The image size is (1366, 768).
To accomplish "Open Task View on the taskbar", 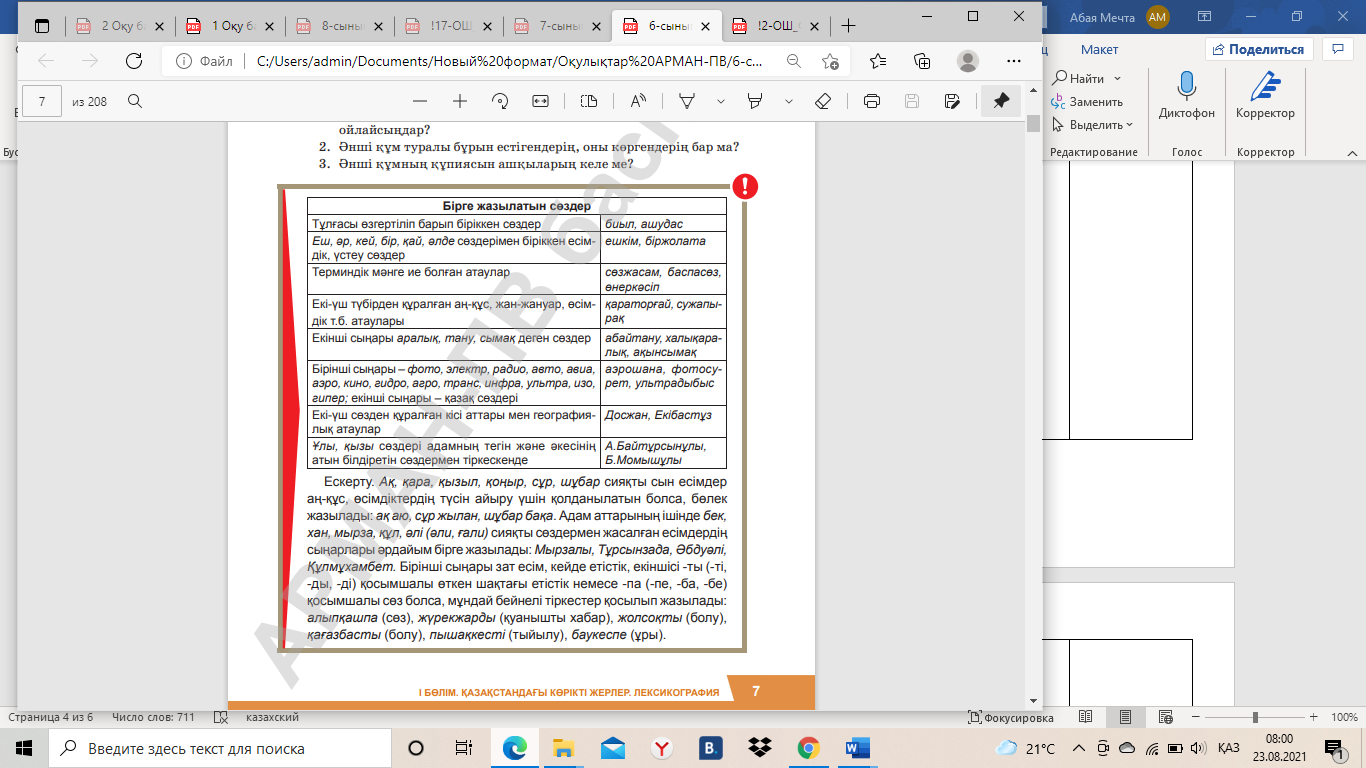I will (x=463, y=748).
